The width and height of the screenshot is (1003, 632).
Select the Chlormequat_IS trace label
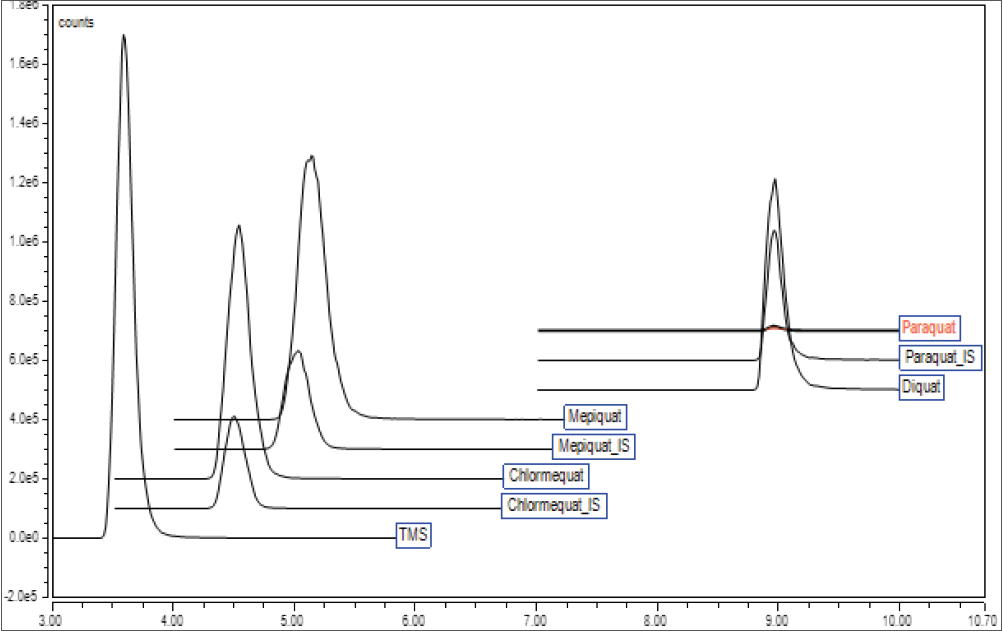tap(555, 505)
